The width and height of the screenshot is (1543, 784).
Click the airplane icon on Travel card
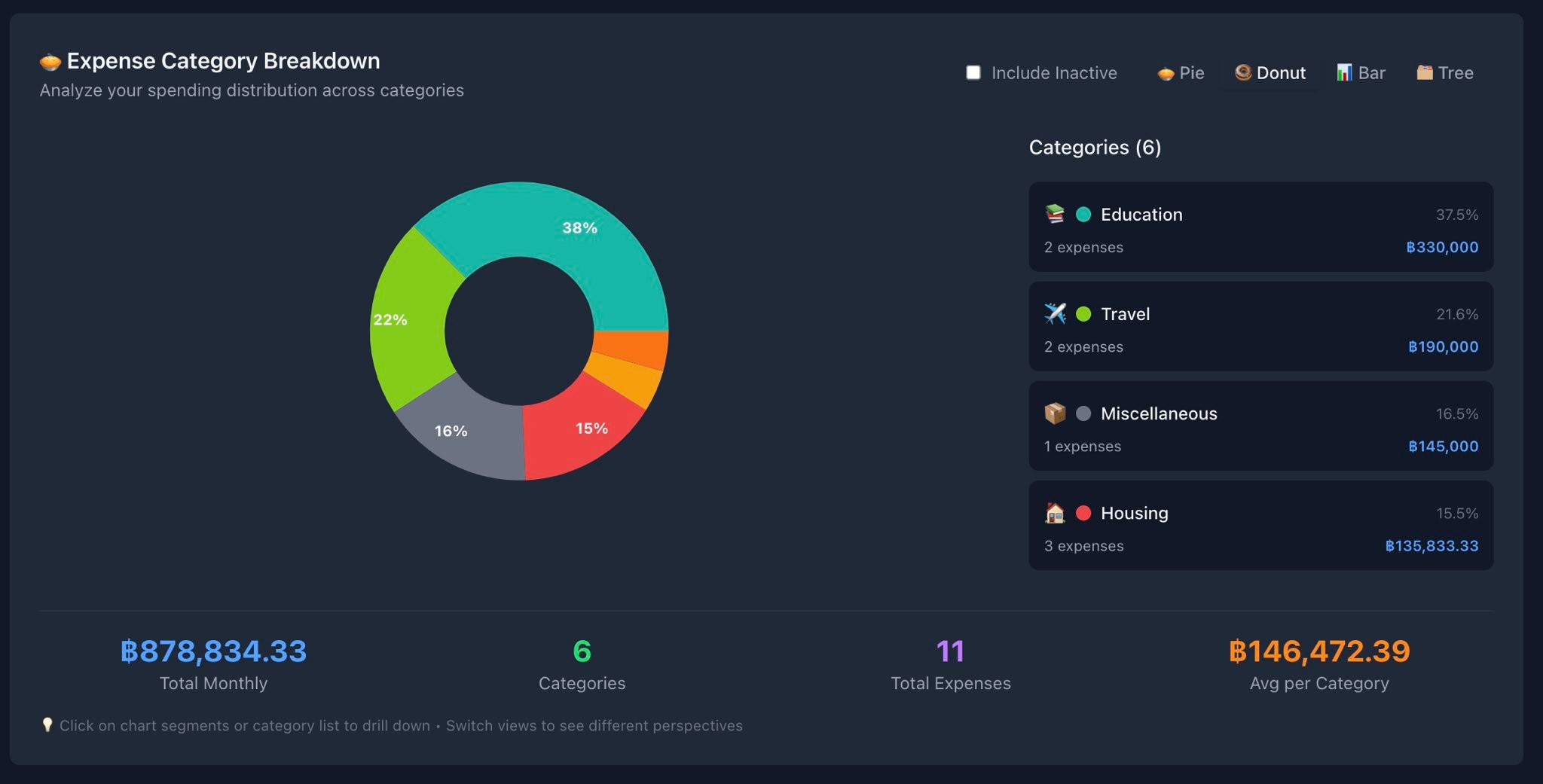click(1055, 313)
